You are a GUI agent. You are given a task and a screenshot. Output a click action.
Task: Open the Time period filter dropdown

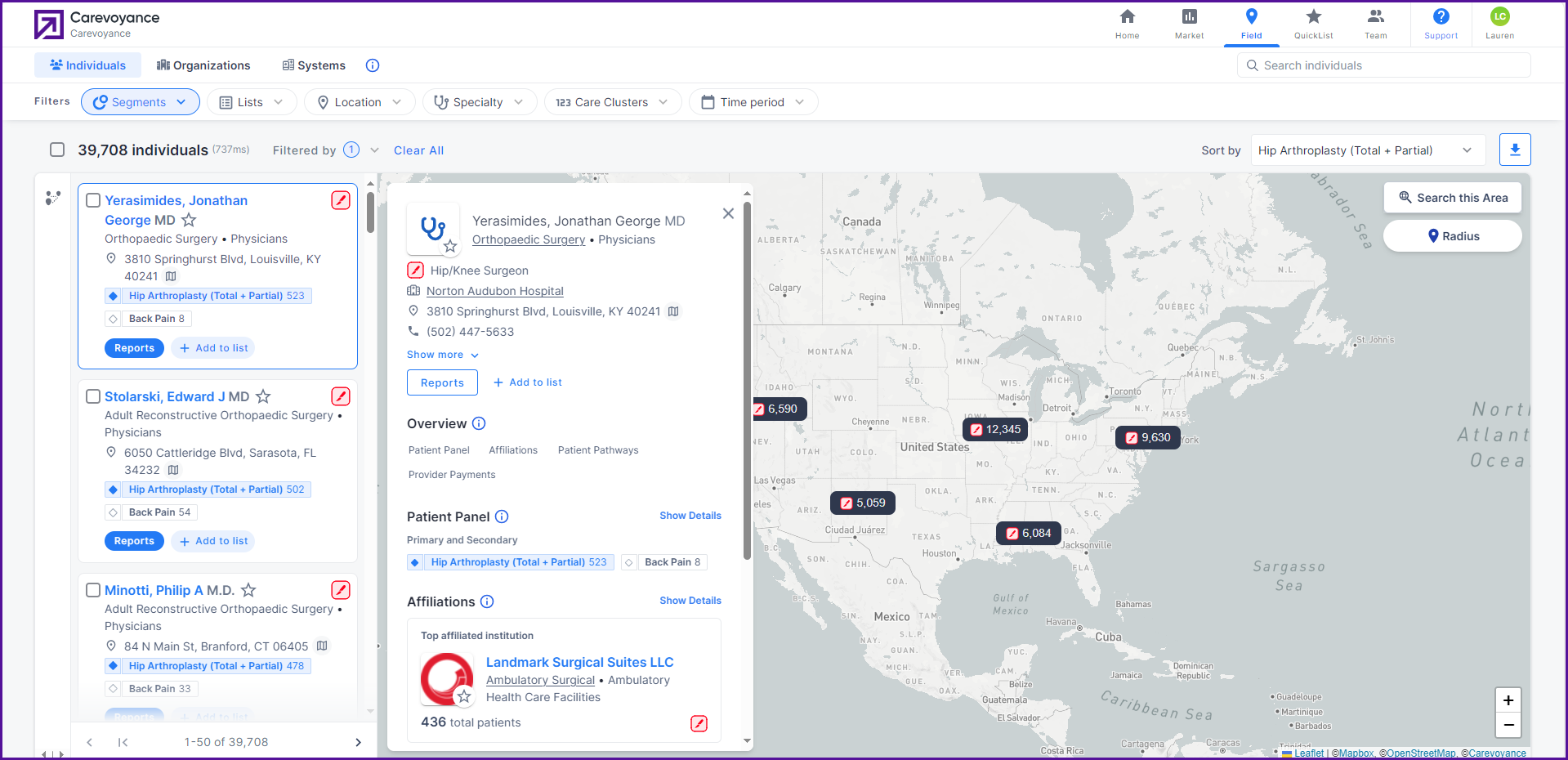click(x=753, y=102)
